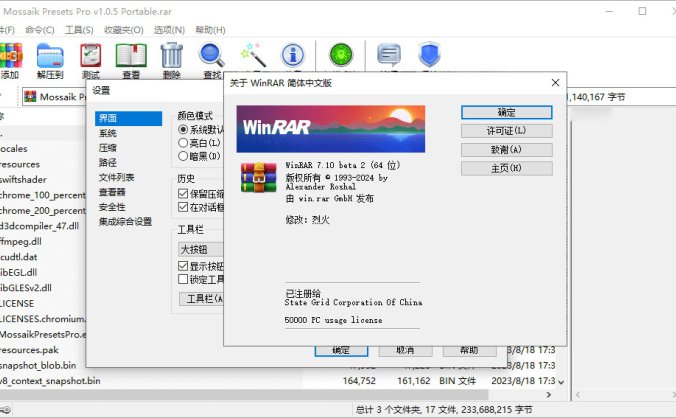Select the libGLESv2.dll file row

pyautogui.click(x=26, y=288)
